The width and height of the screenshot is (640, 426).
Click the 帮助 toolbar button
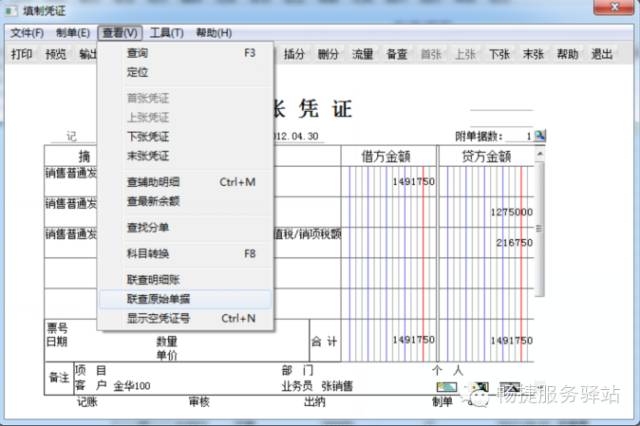point(567,54)
